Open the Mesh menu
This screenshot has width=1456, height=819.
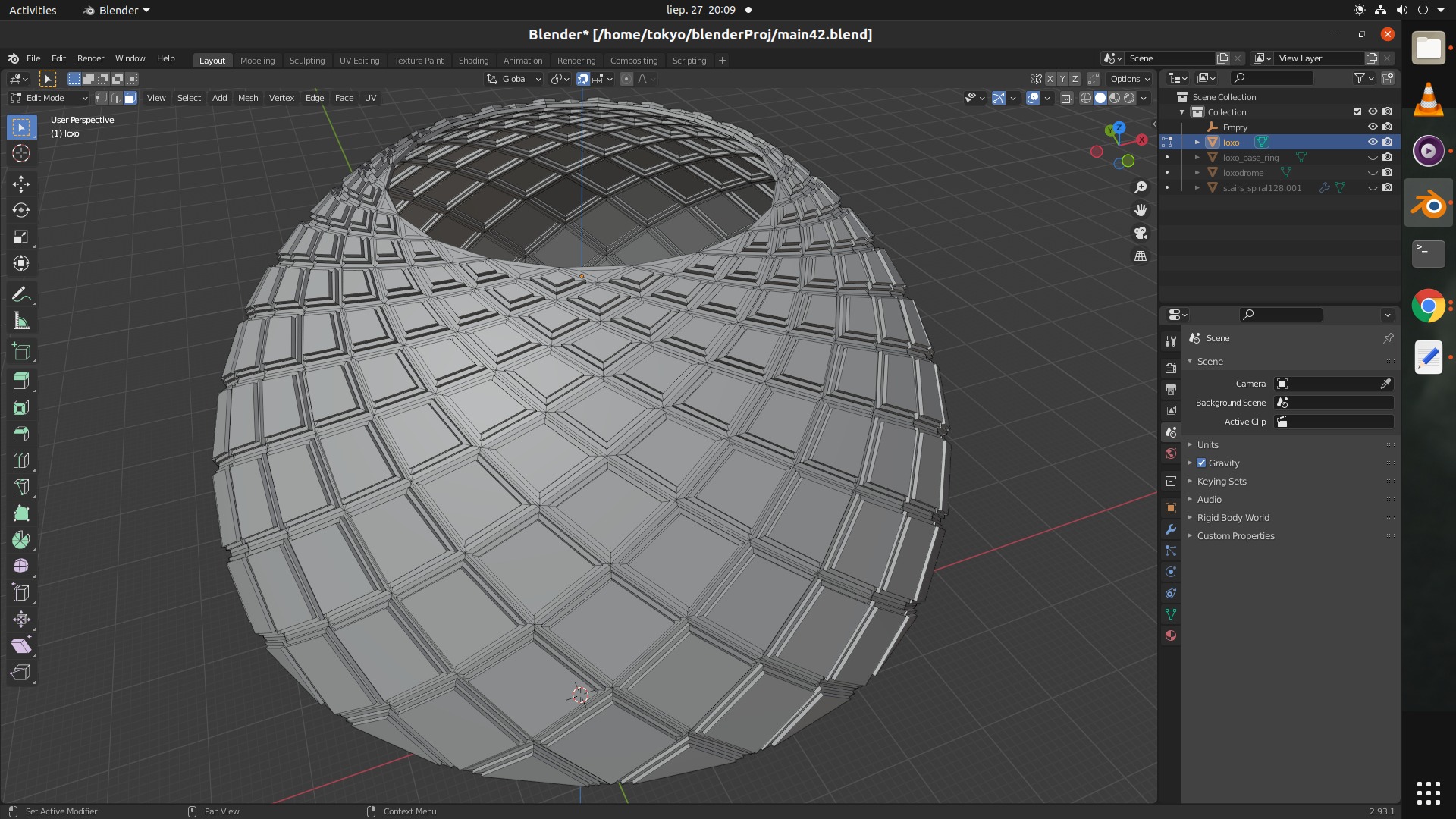[x=247, y=98]
